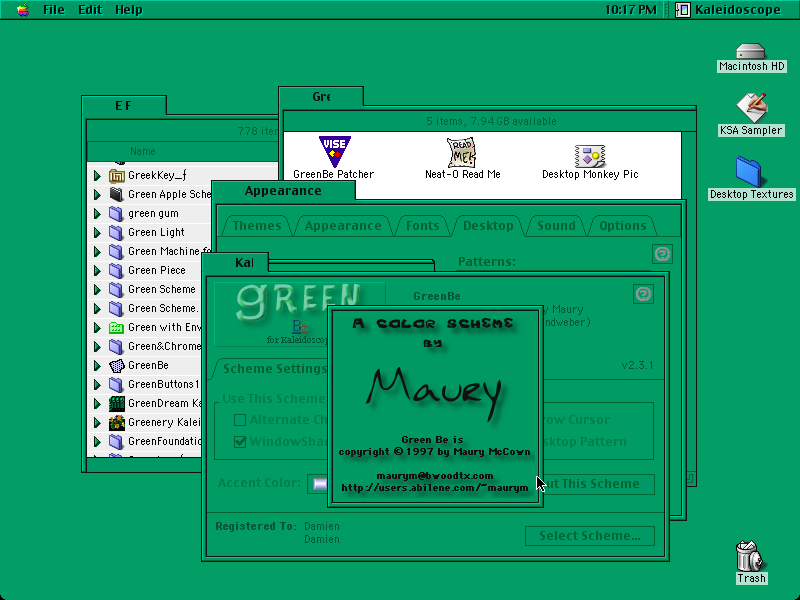Open the Apple menu
This screenshot has height=600, width=800.
click(22, 10)
